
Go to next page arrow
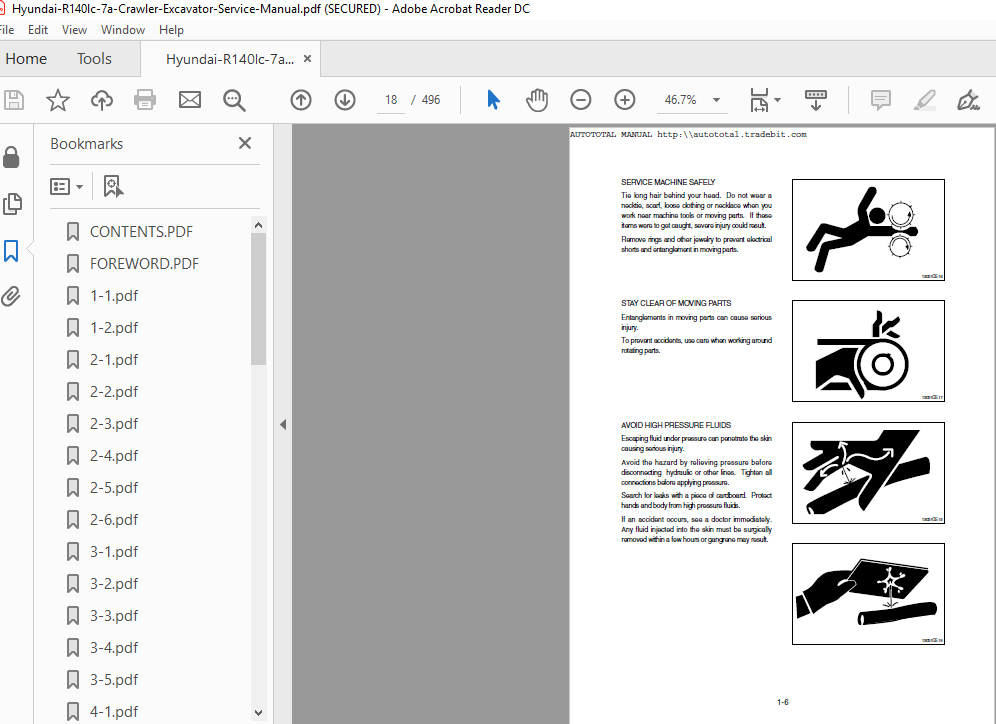345,100
